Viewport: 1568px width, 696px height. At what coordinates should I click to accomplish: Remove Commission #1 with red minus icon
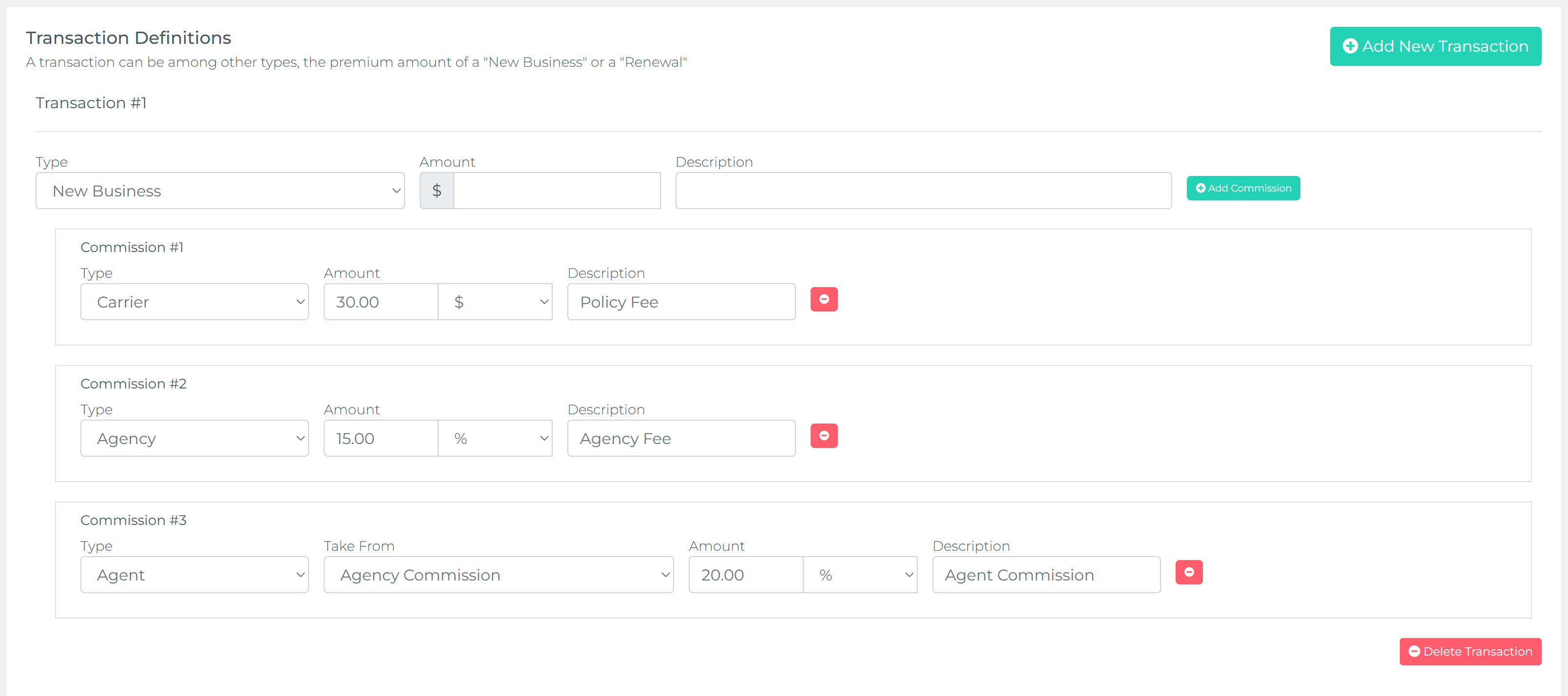click(824, 299)
